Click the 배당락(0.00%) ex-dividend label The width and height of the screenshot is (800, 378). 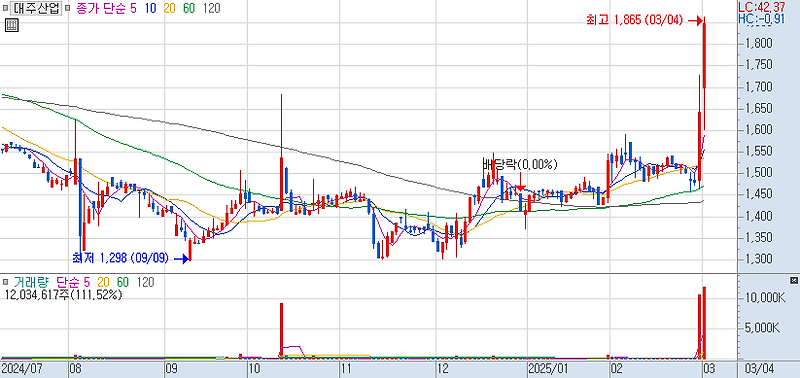pos(520,164)
